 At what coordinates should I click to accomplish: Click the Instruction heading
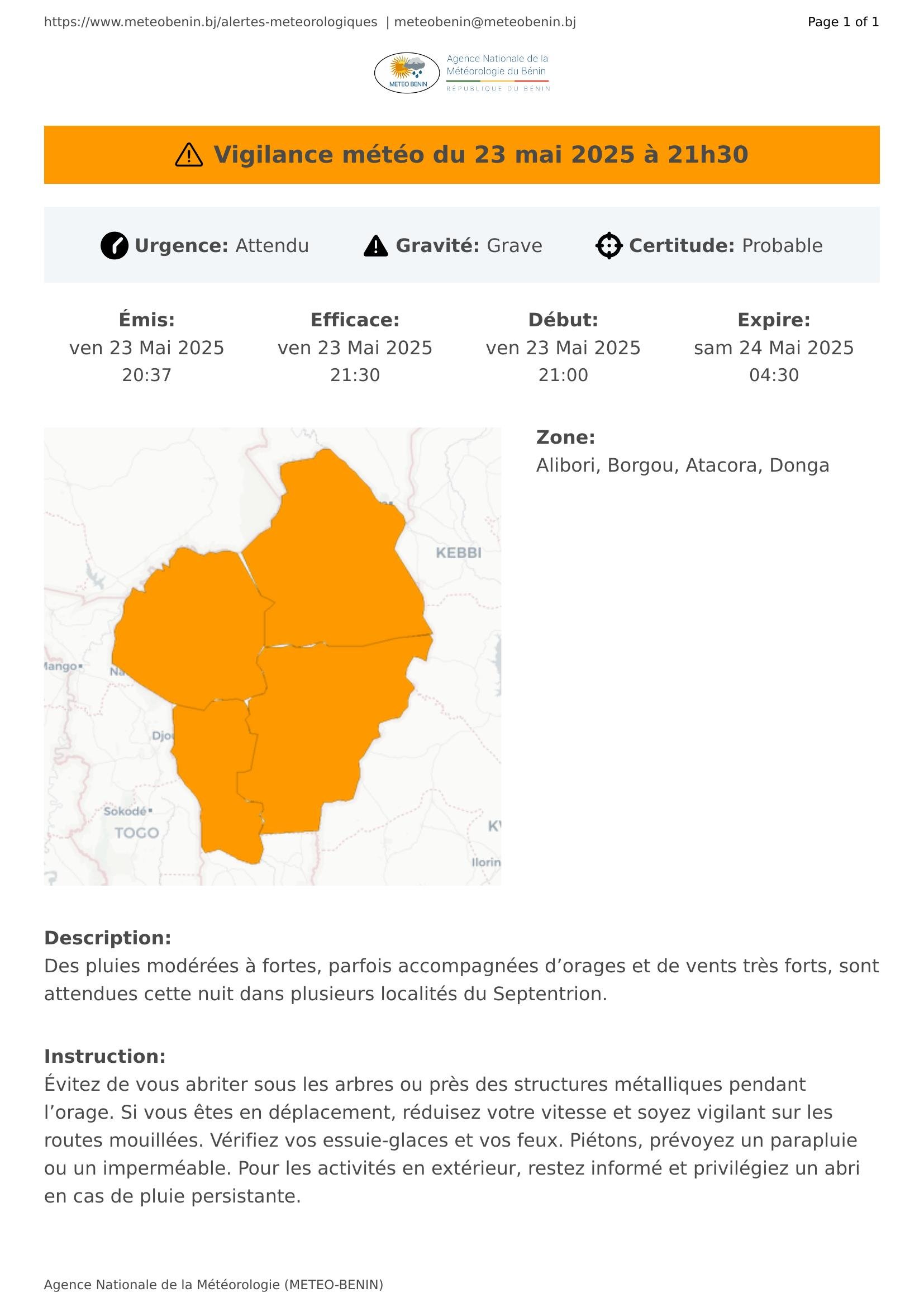104,1057
